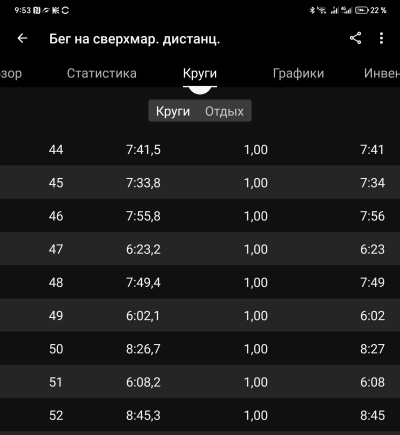Tap the battery 22% status indicator
Screen dimensions: 400x435
pyautogui.click(x=371, y=10)
